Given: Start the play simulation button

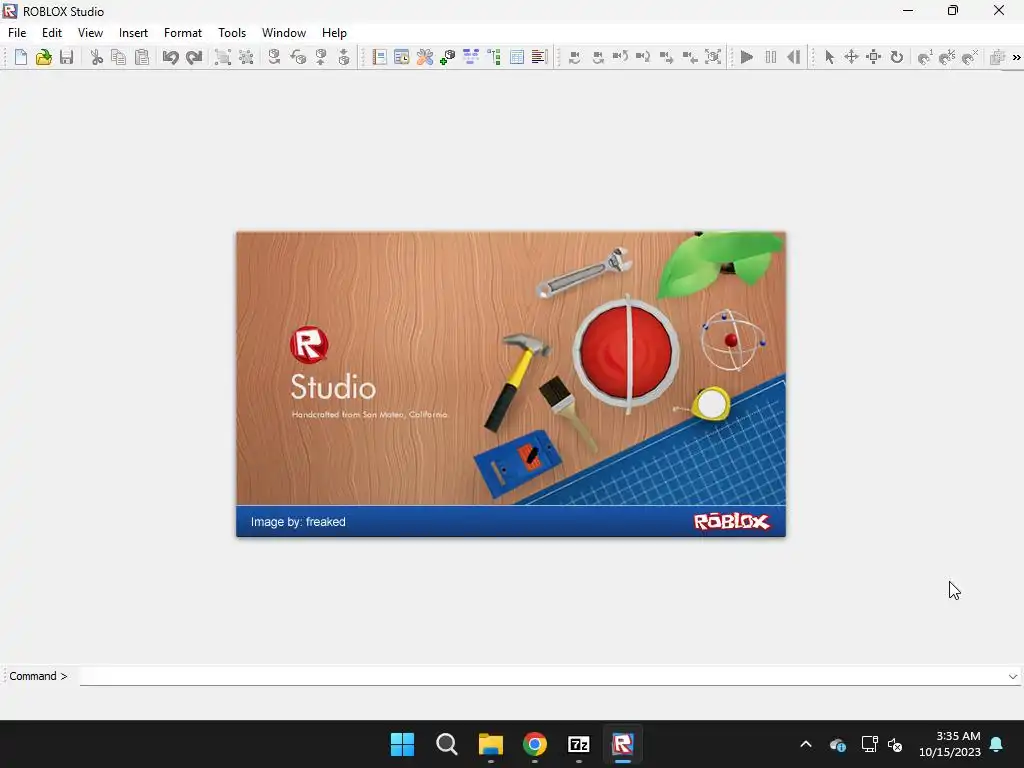Looking at the screenshot, I should pos(747,57).
